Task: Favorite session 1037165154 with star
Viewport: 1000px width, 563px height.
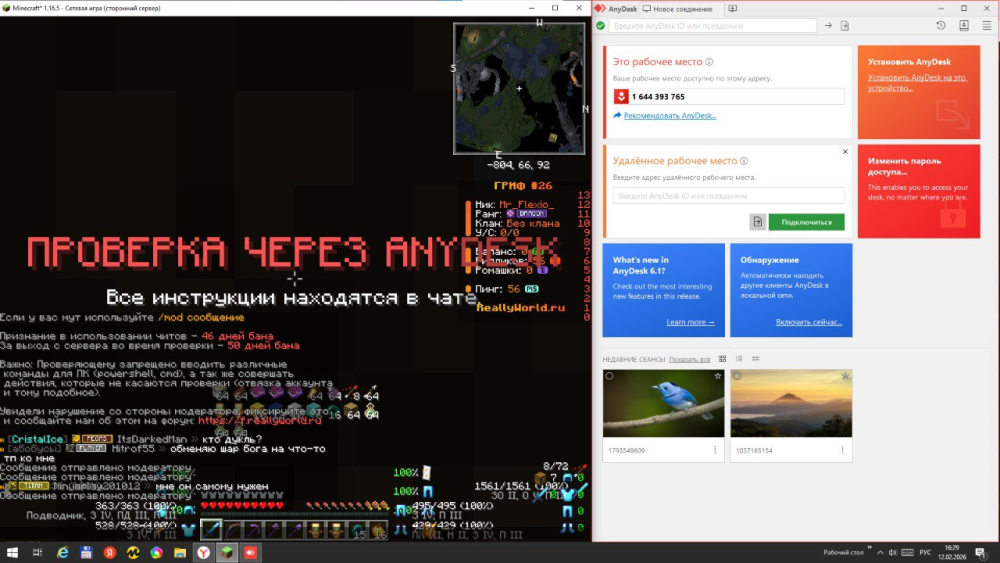Action: tap(845, 376)
